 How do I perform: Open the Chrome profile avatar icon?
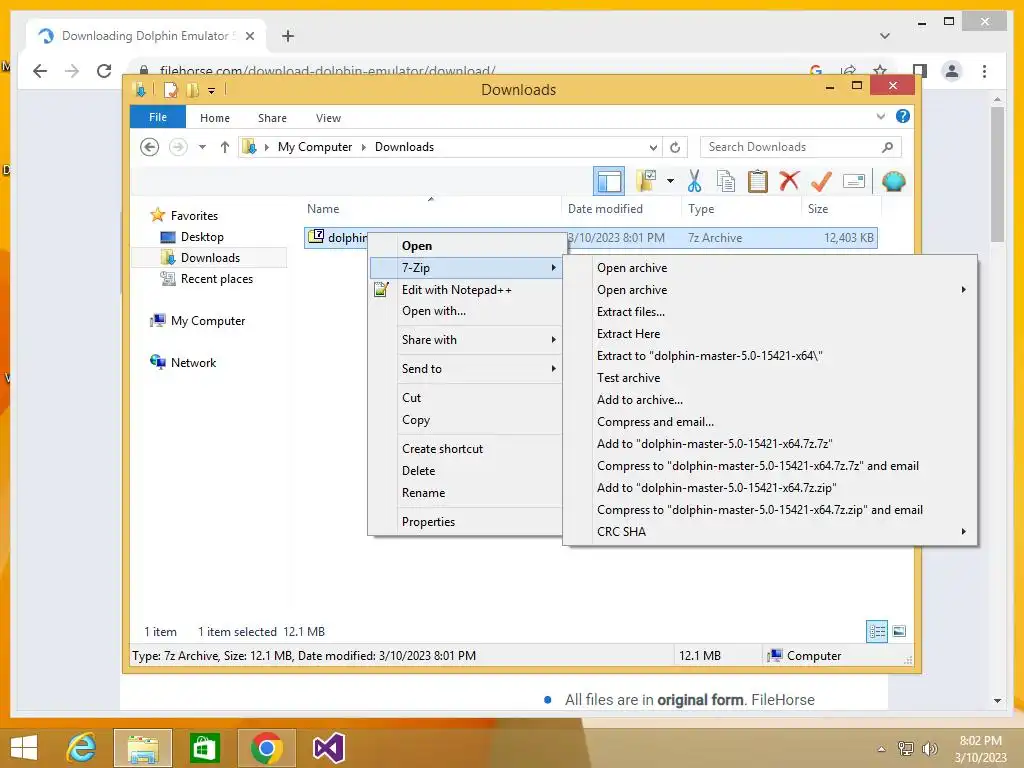pos(952,71)
